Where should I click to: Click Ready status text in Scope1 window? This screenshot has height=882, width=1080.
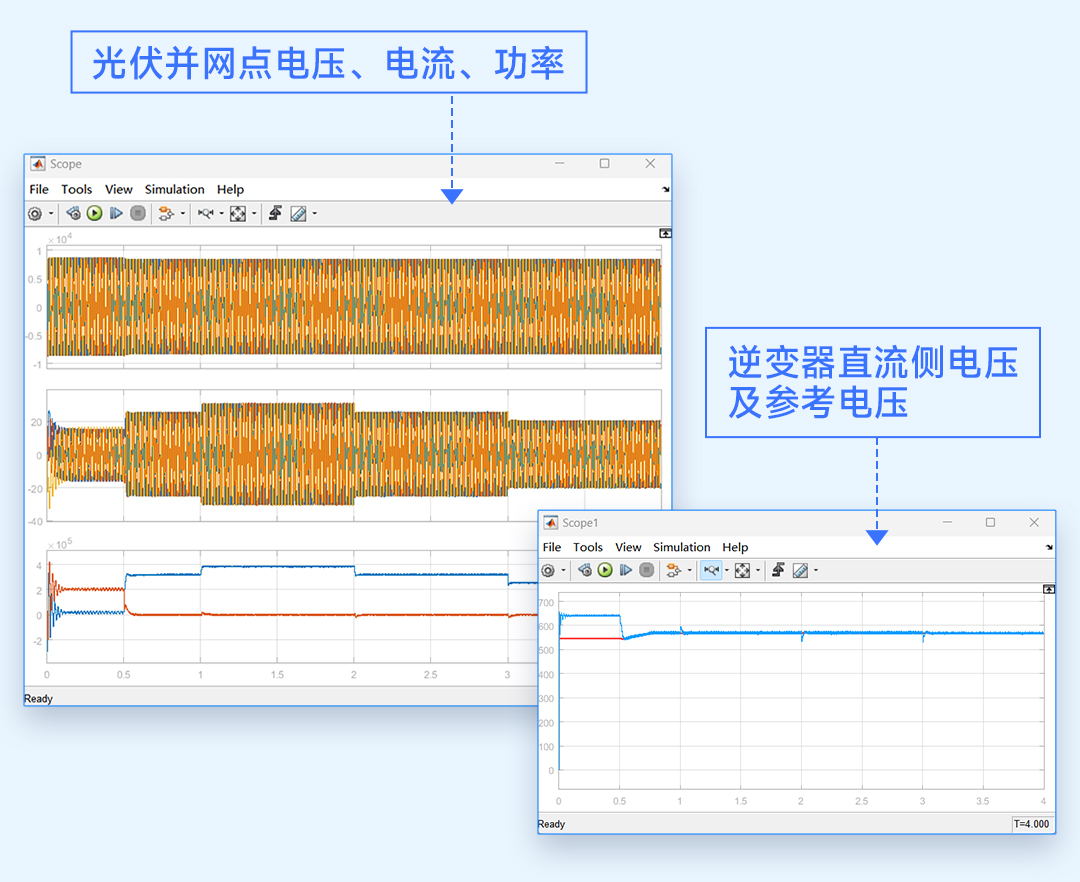tap(551, 824)
